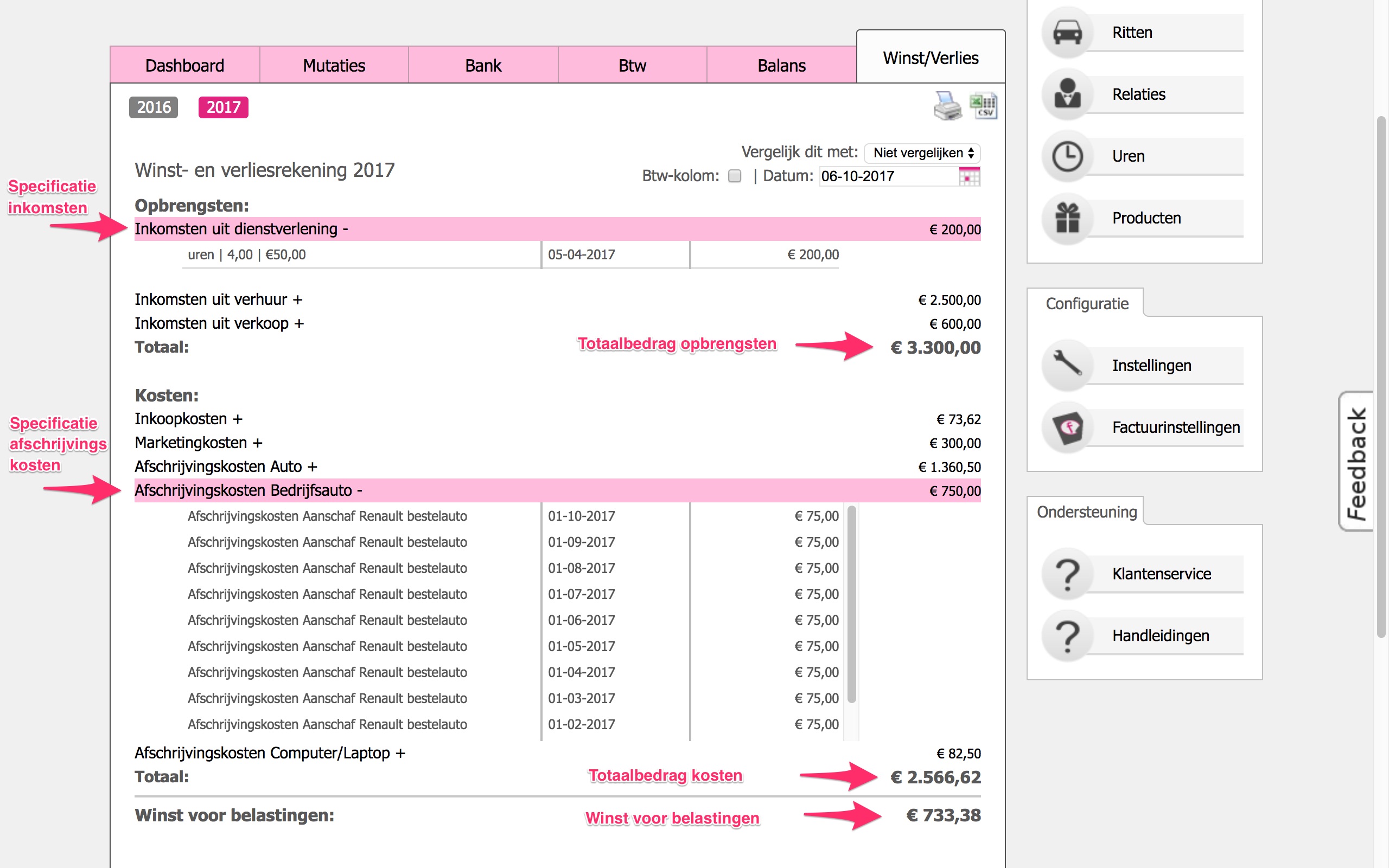Viewport: 1389px width, 868px height.
Task: Open the Vergelijk dit met dropdown
Action: pos(922,152)
